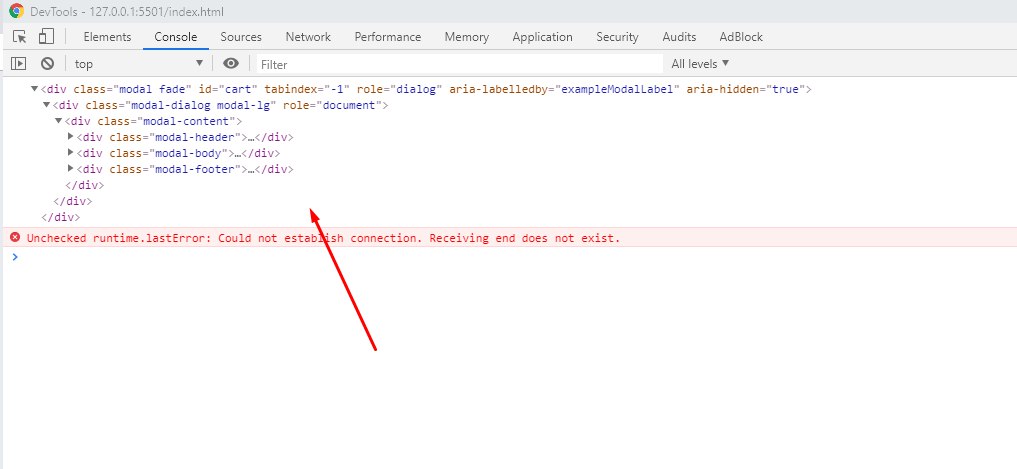Show the console sidebar icon

19,64
